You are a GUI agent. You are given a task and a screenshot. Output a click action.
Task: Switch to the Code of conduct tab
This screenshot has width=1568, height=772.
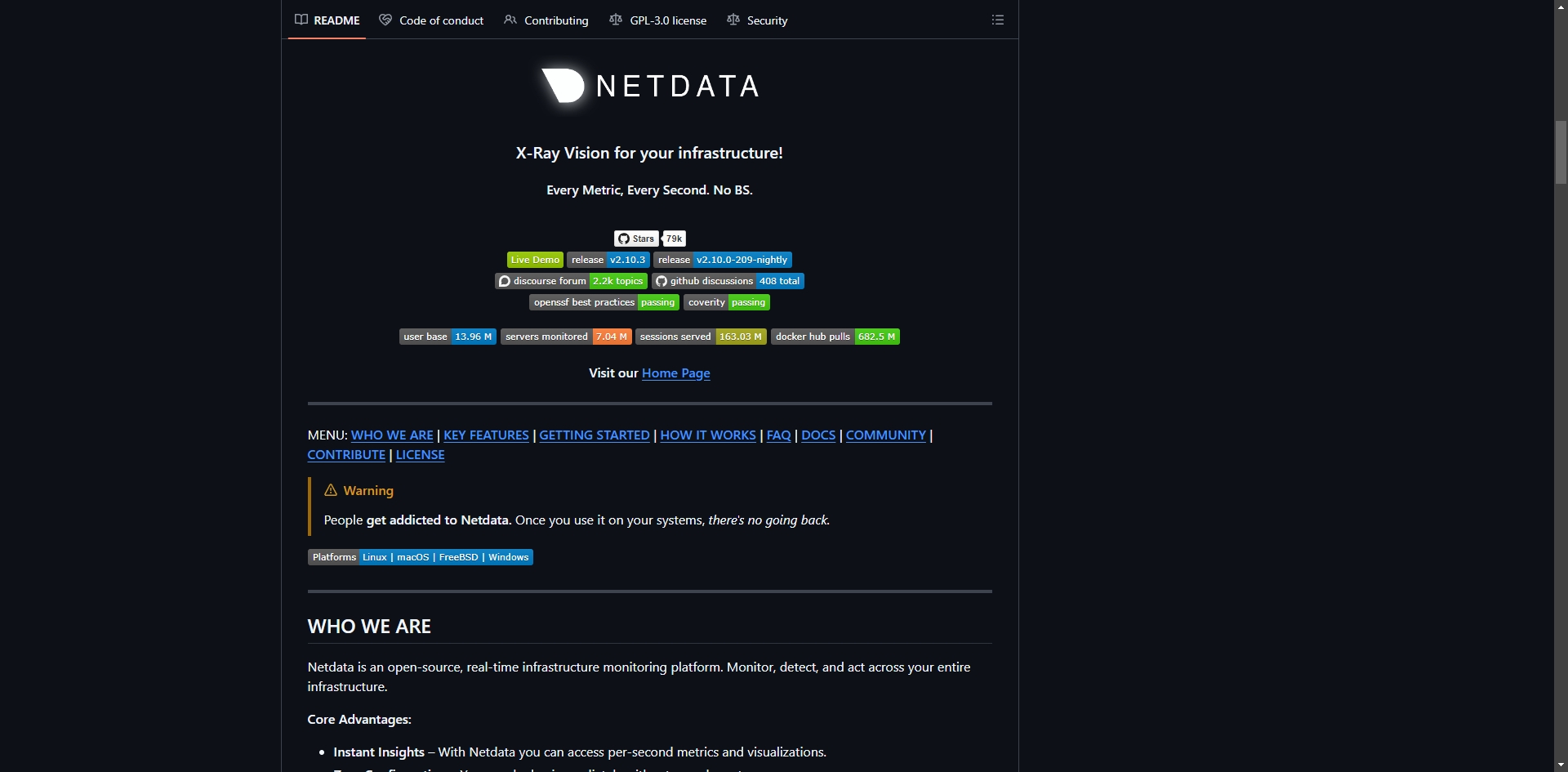(431, 20)
